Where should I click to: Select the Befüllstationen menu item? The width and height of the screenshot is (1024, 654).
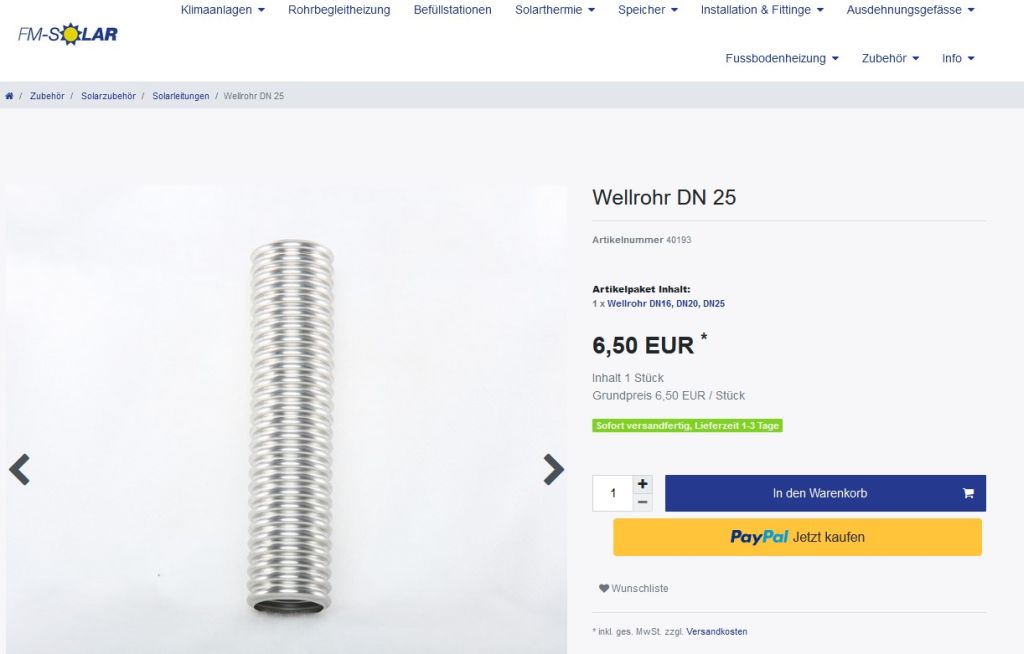click(453, 10)
